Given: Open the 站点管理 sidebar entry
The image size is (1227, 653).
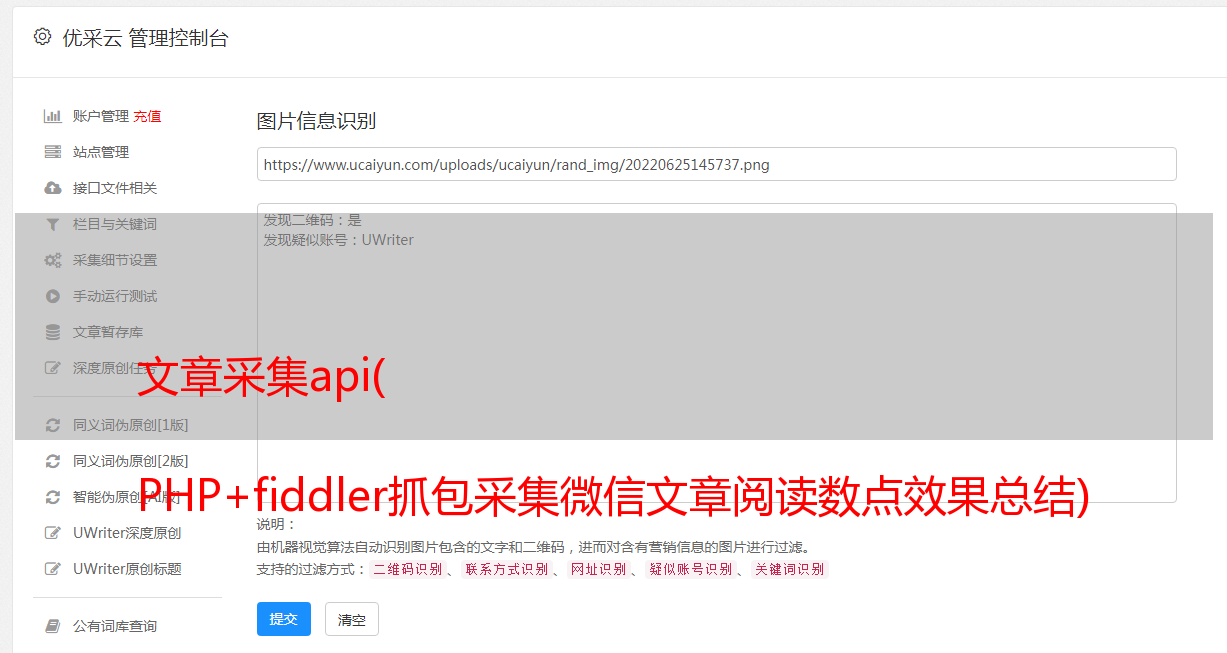Looking at the screenshot, I should pyautogui.click(x=101, y=152).
